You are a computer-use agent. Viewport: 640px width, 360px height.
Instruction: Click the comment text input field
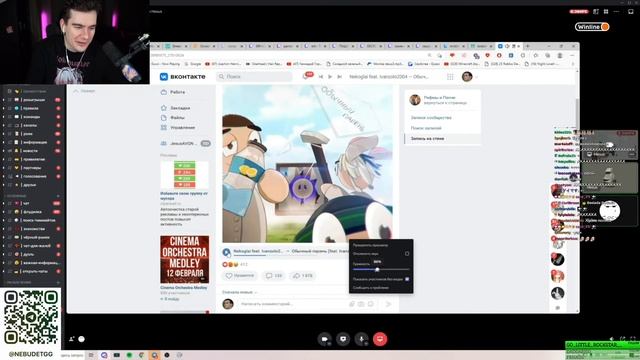tap(292, 304)
